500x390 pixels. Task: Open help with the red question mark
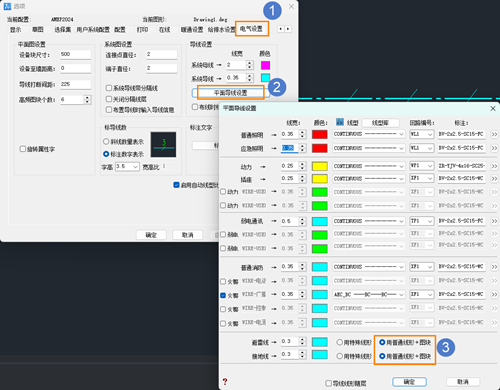tap(225, 381)
